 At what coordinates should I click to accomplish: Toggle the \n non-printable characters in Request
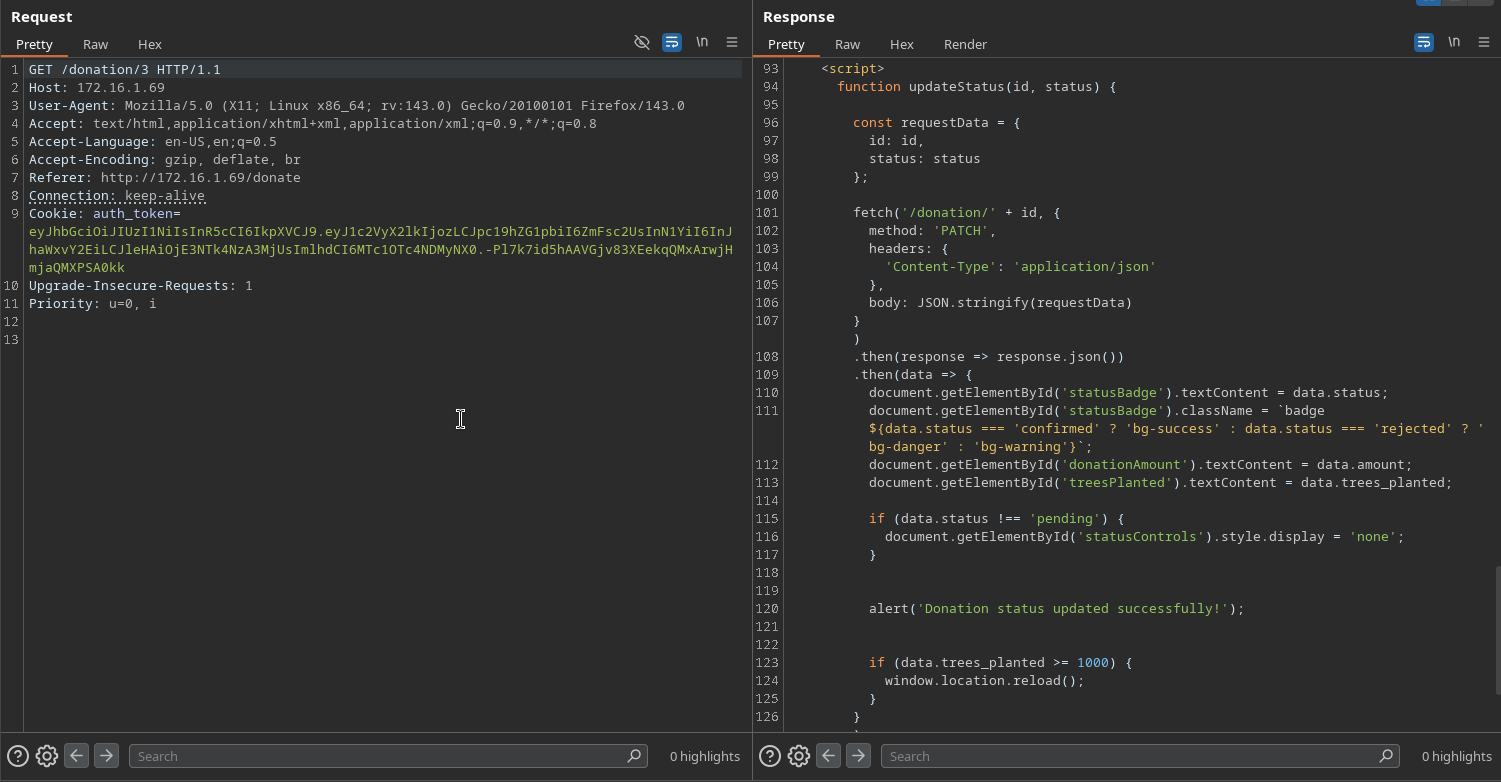click(x=702, y=42)
